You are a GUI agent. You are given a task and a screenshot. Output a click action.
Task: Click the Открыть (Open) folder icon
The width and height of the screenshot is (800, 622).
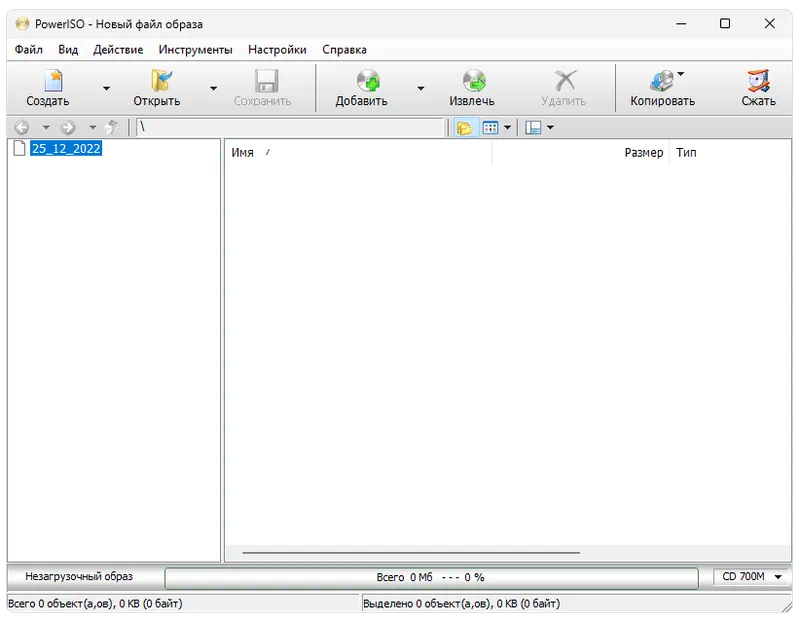tap(162, 81)
